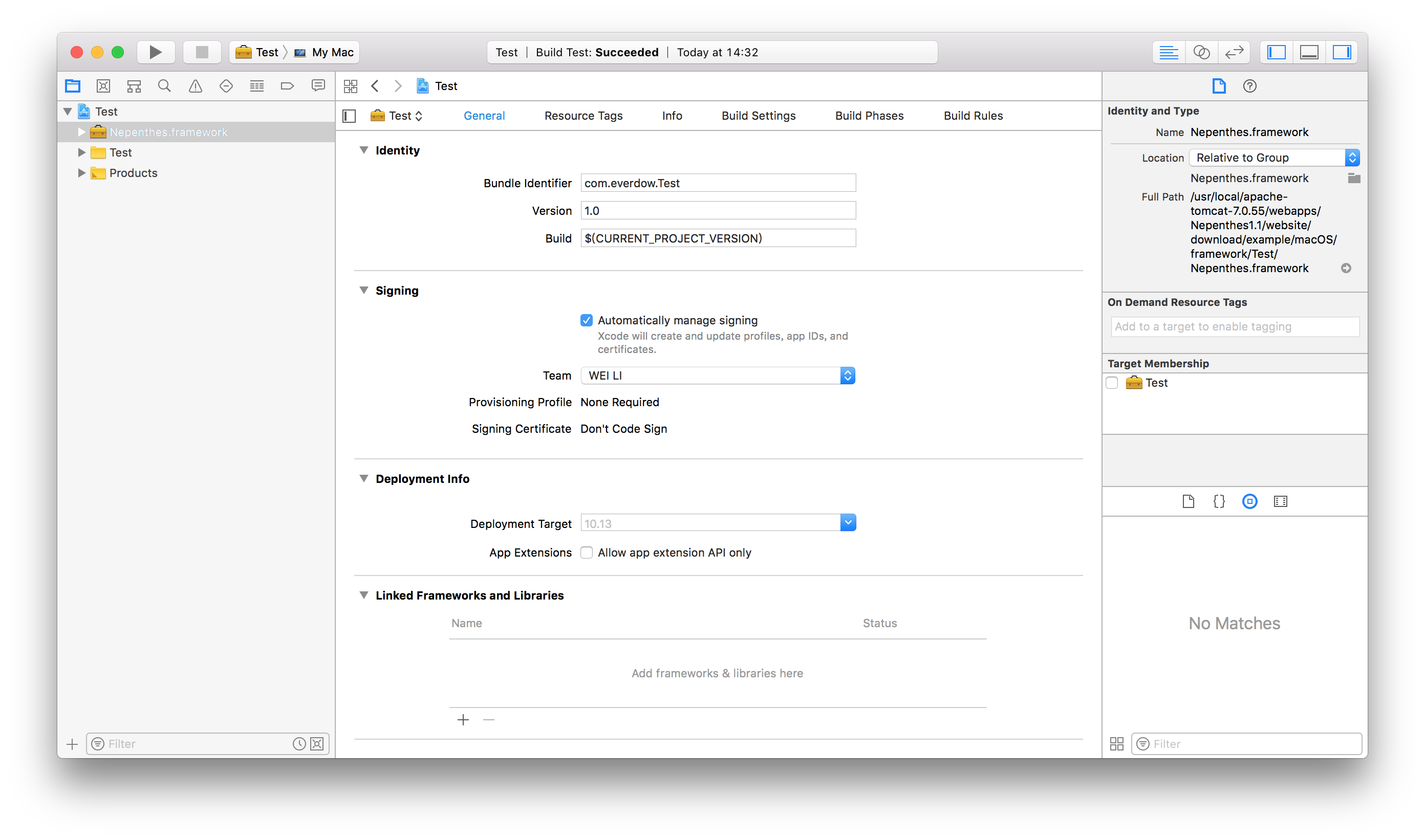Stop the running build
Viewport: 1425px width, 840px height.
(202, 52)
